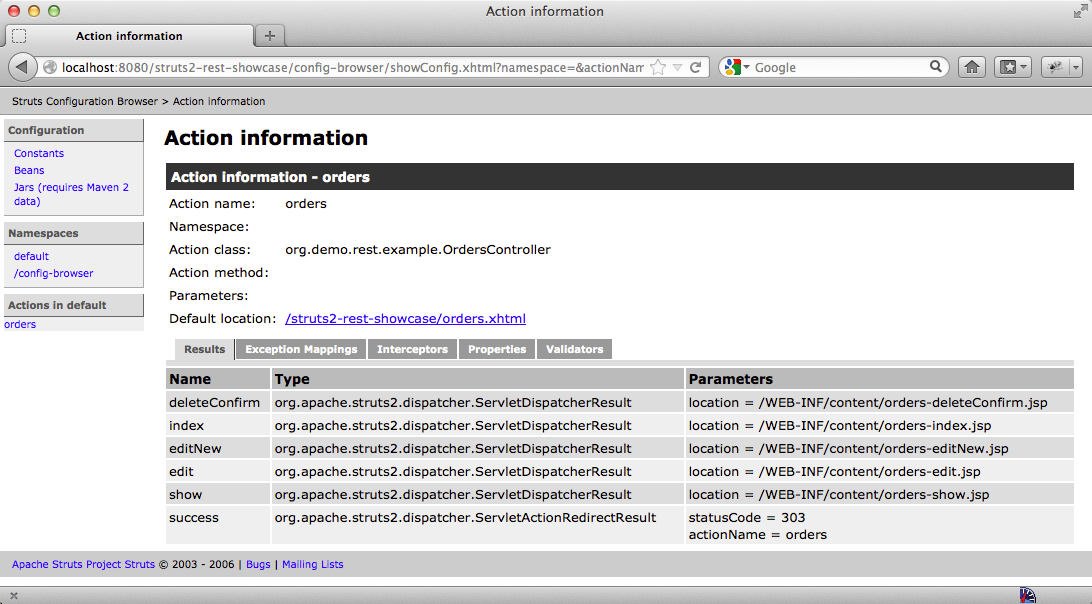The height and width of the screenshot is (604, 1092).
Task: Open the Bookmarks menu button
Action: [1015, 67]
